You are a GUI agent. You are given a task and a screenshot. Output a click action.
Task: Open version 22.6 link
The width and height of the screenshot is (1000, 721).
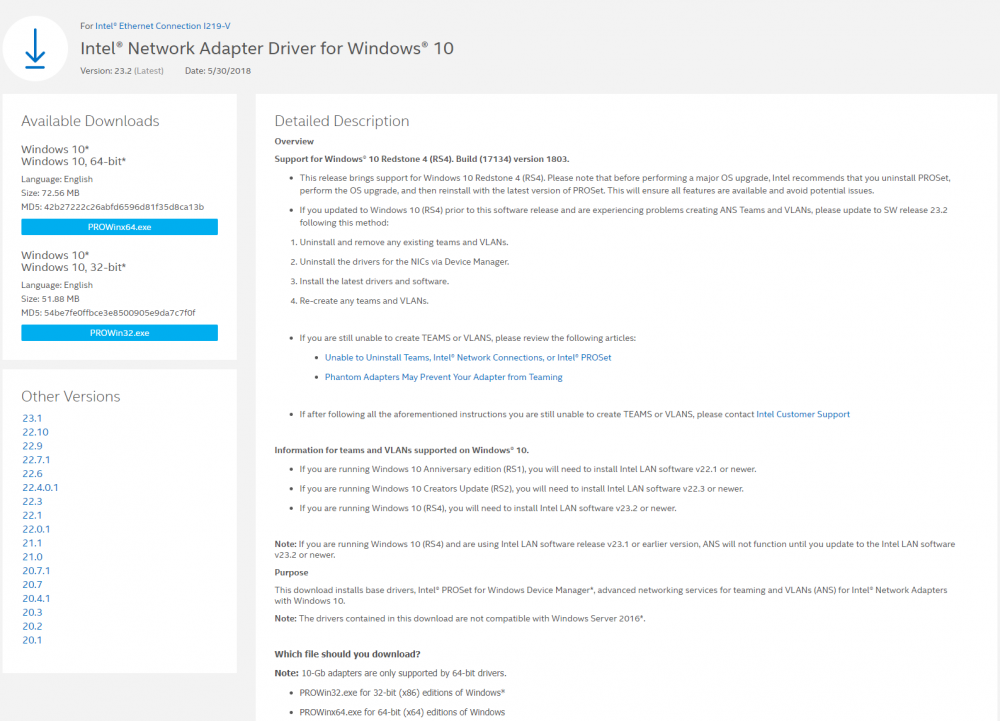tap(32, 474)
